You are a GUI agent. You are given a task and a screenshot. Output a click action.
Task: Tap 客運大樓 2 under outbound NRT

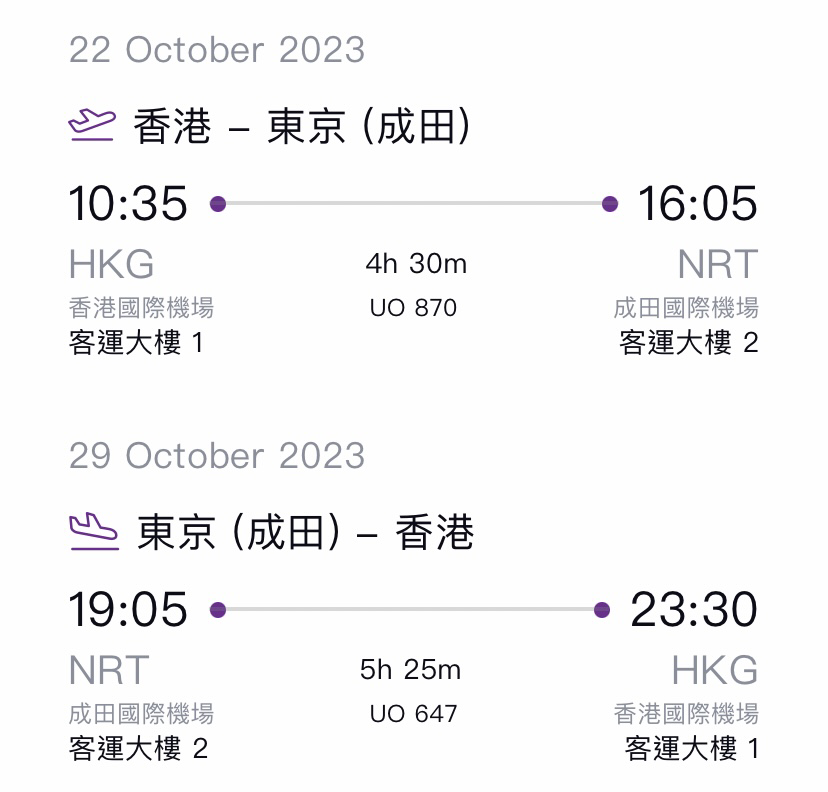point(689,343)
